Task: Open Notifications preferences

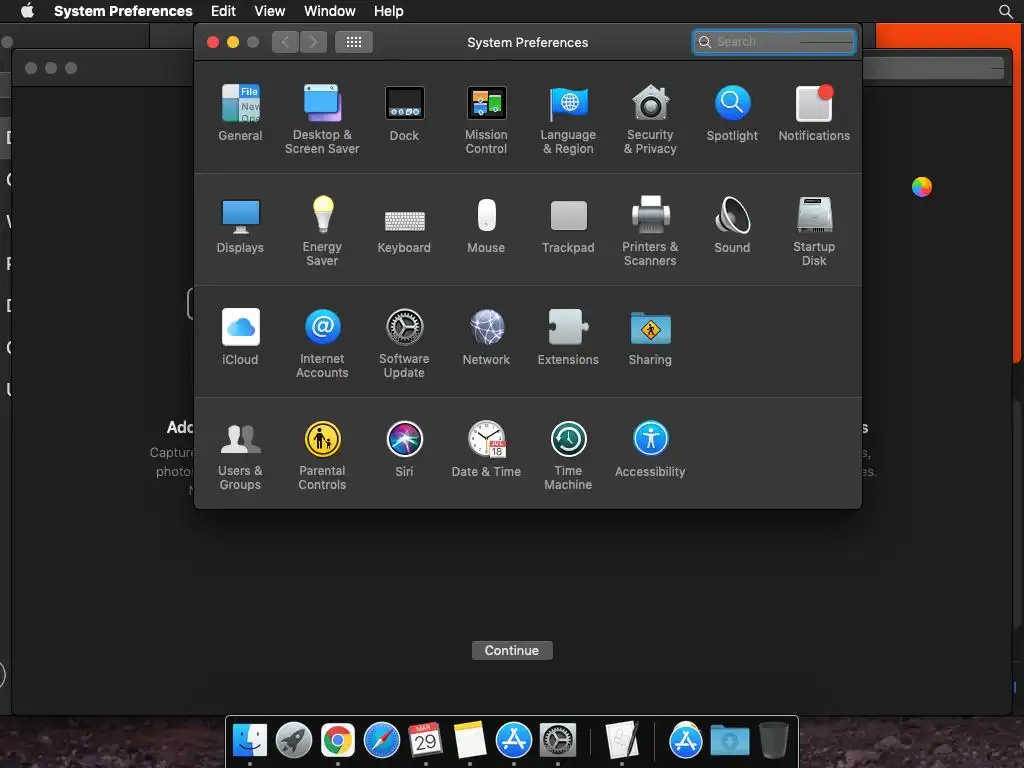Action: (x=814, y=112)
